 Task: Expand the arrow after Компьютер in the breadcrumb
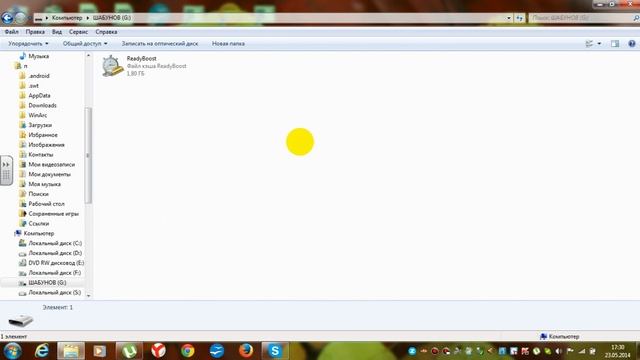pyautogui.click(x=87, y=18)
